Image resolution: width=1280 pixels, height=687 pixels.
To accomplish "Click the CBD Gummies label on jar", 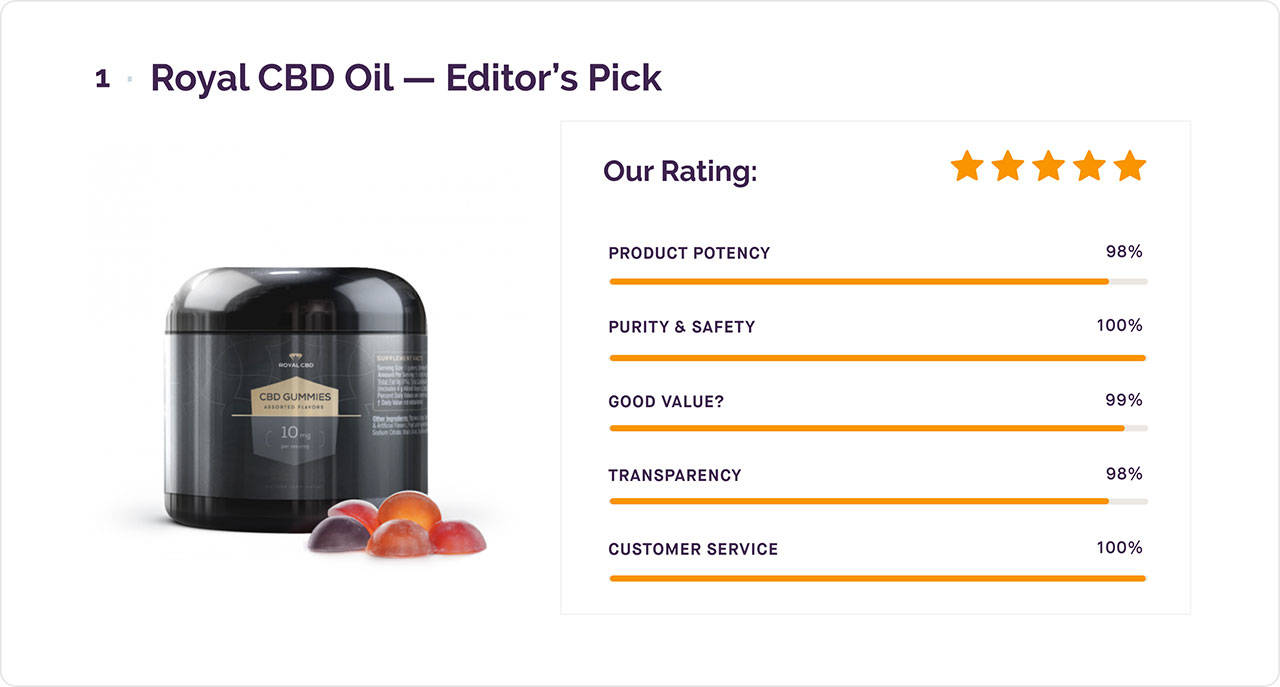I will click(x=296, y=398).
